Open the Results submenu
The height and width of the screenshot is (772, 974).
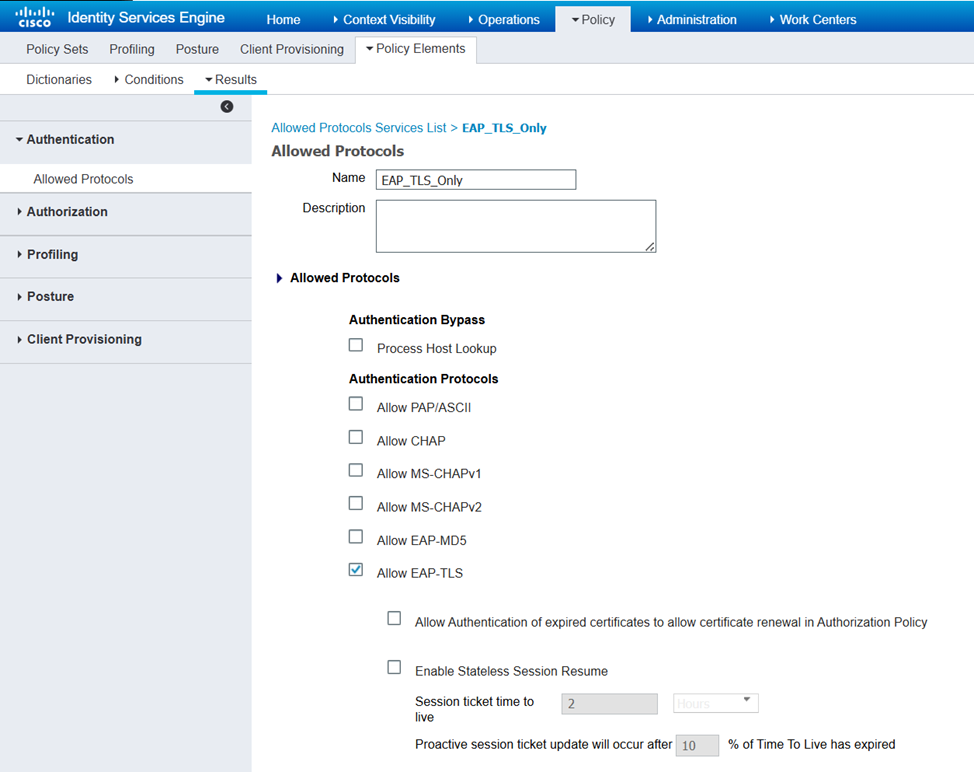[x=230, y=79]
